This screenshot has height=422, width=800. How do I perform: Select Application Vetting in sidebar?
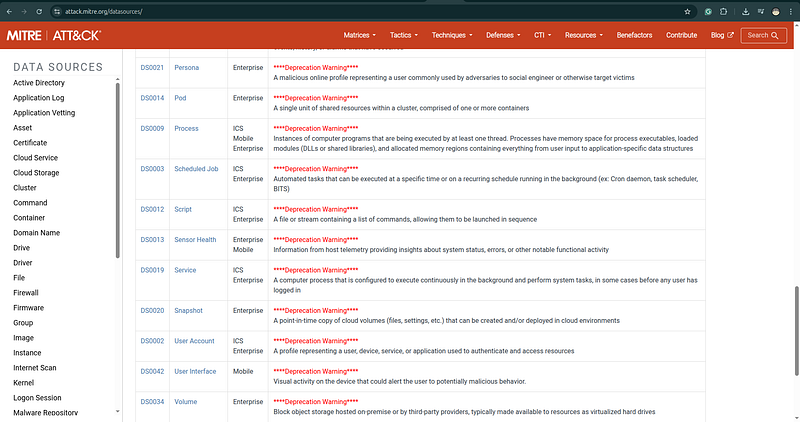tap(44, 113)
